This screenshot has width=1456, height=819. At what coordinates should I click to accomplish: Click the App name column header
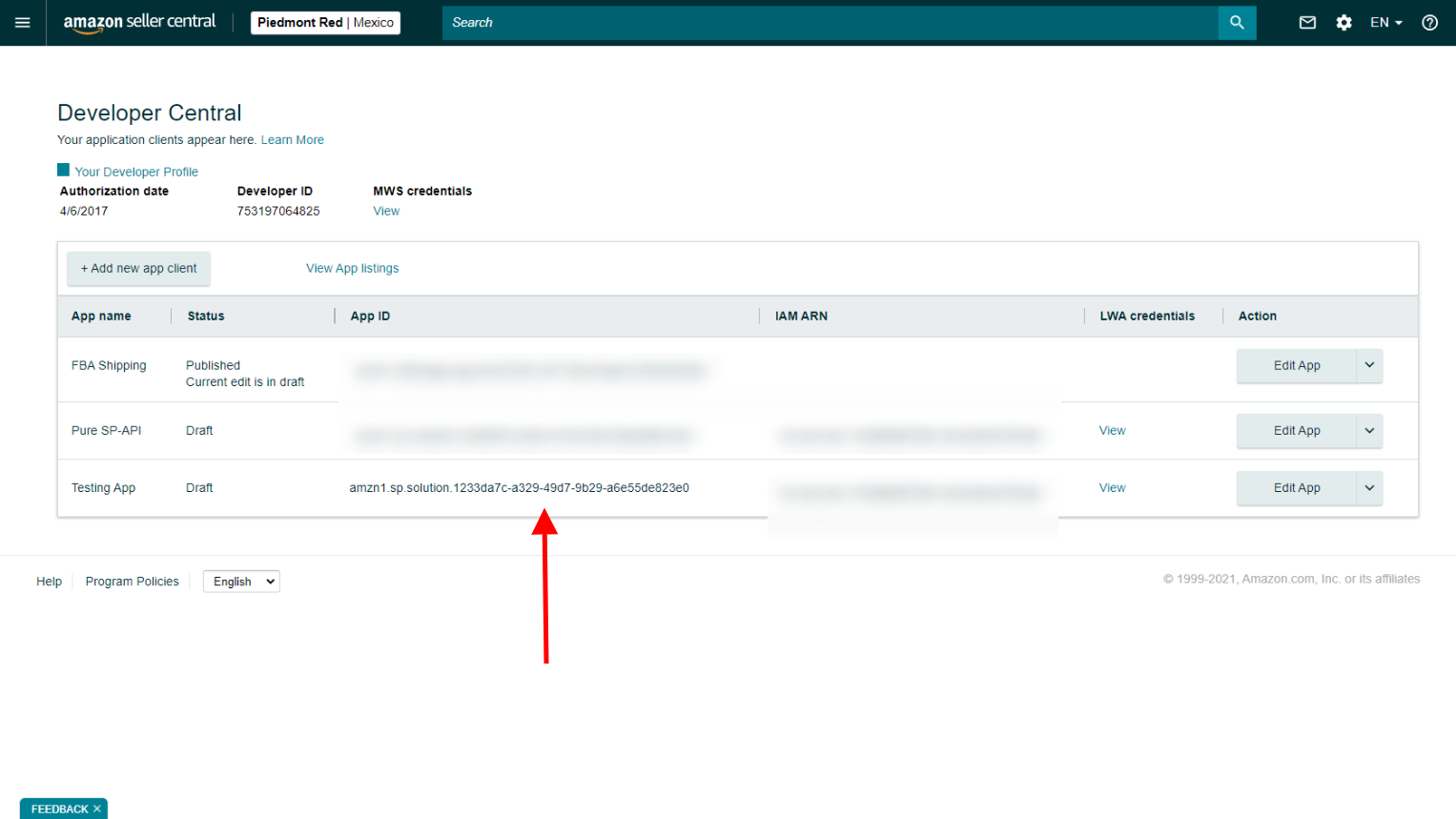101,317
